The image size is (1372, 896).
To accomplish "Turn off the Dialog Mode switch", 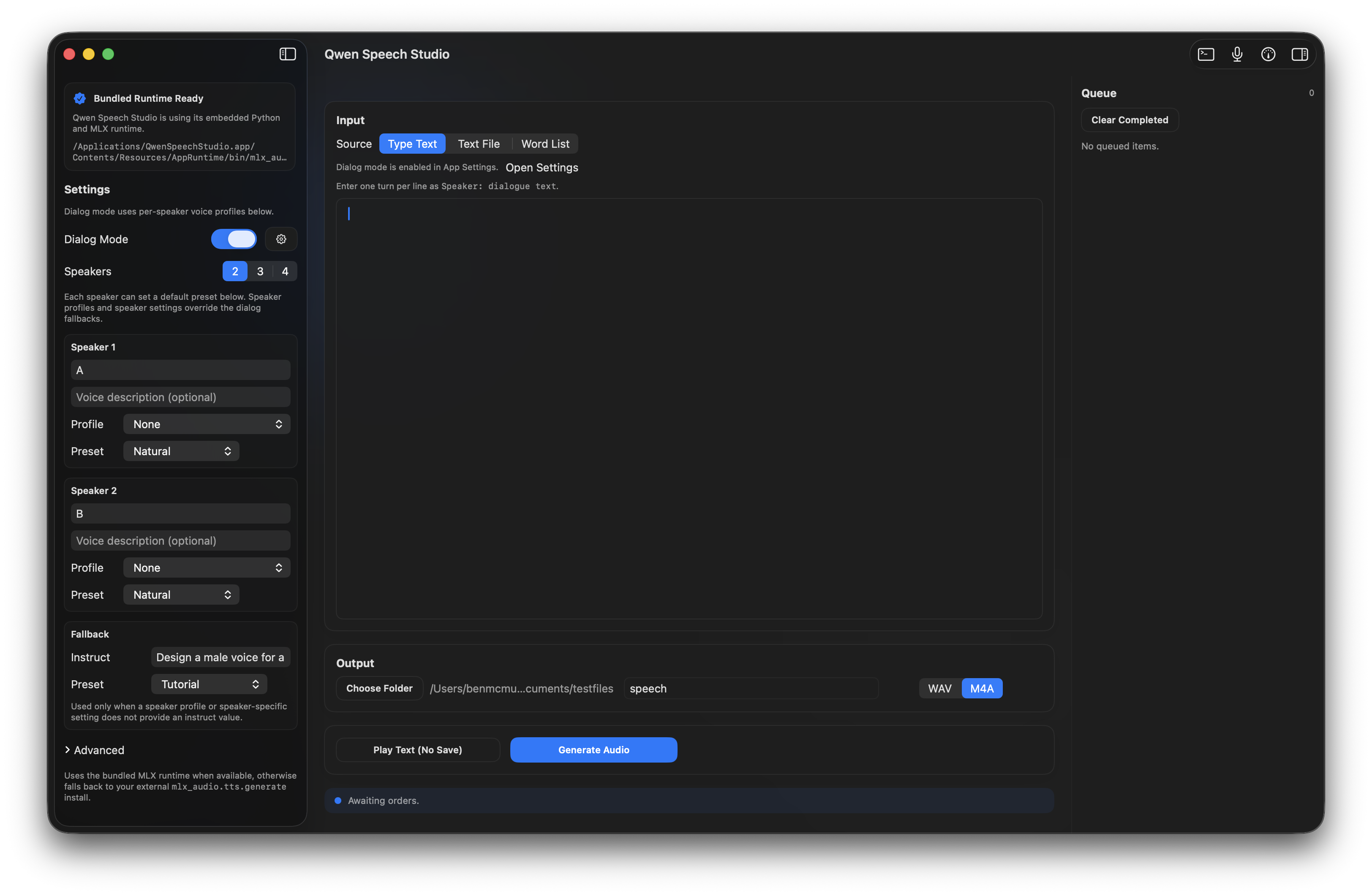I will tap(234, 239).
